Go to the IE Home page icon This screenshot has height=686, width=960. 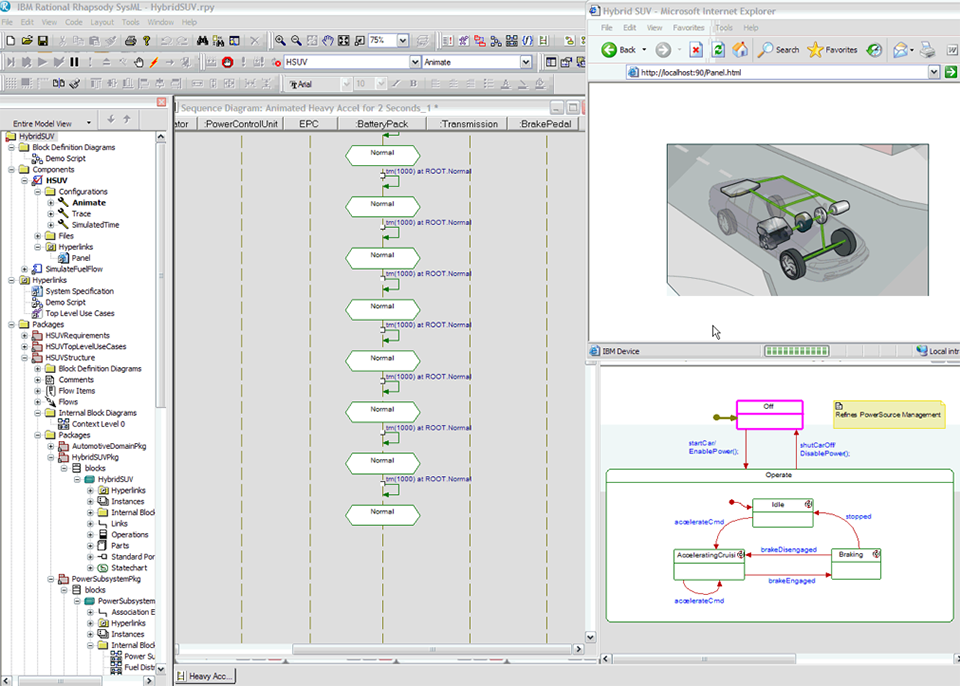click(740, 50)
